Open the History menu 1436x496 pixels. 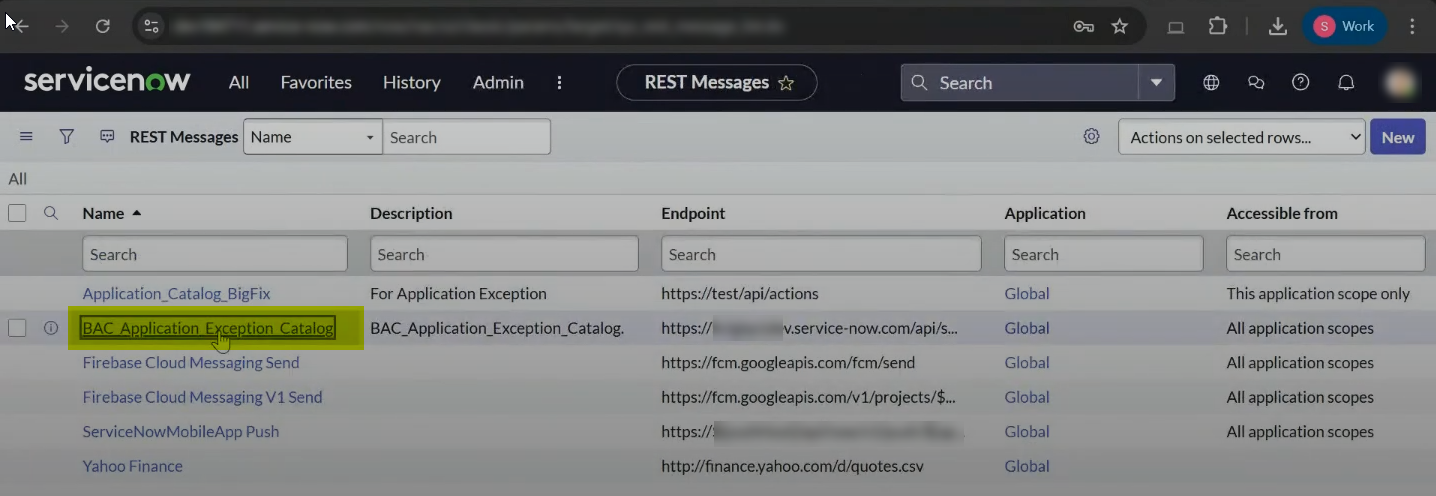click(411, 83)
